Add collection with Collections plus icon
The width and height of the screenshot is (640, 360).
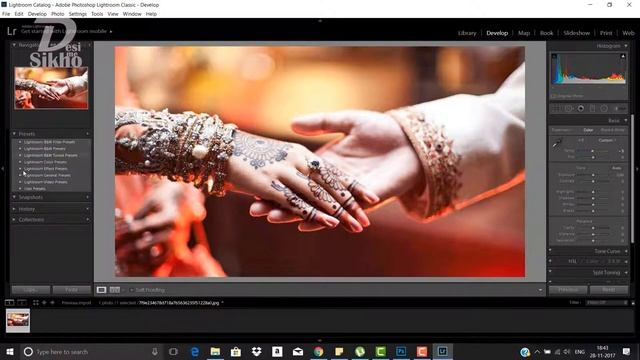(x=88, y=220)
